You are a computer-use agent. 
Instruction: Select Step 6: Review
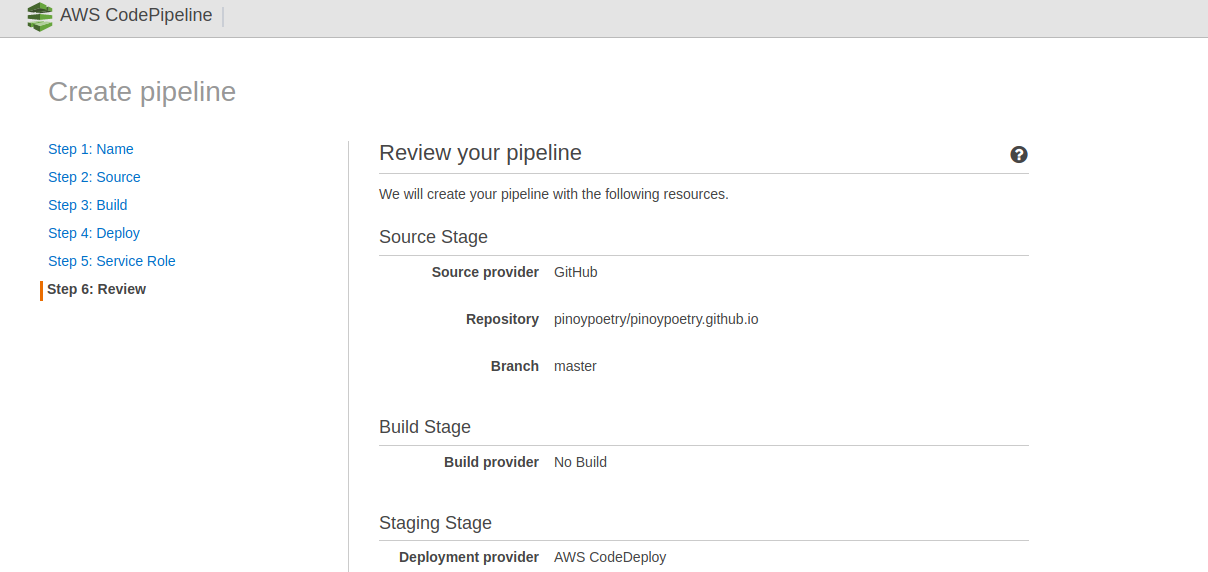[x=96, y=289]
